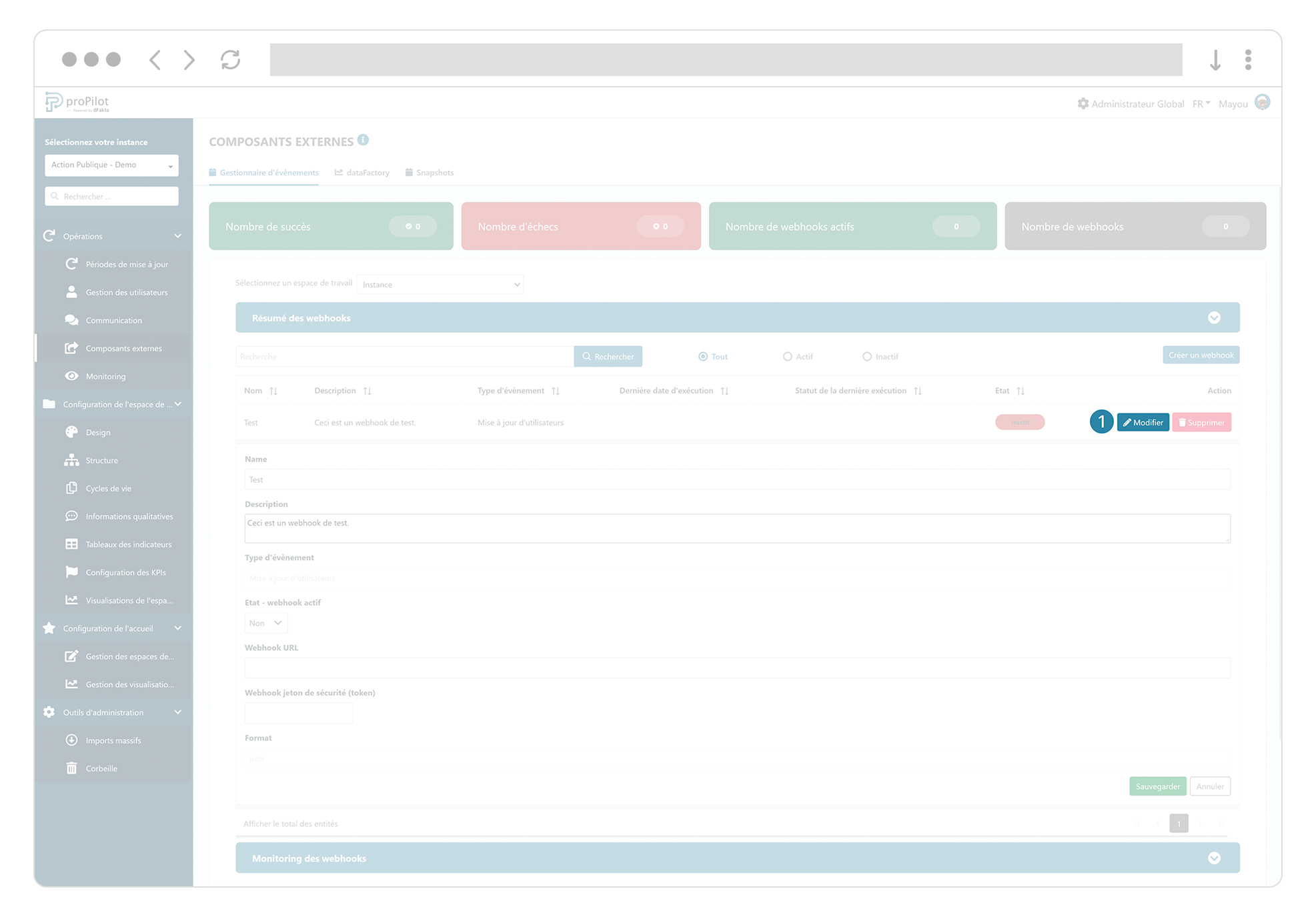Image resolution: width=1316 pixels, height=923 pixels.
Task: Select the Actif radio filter
Action: tap(787, 356)
